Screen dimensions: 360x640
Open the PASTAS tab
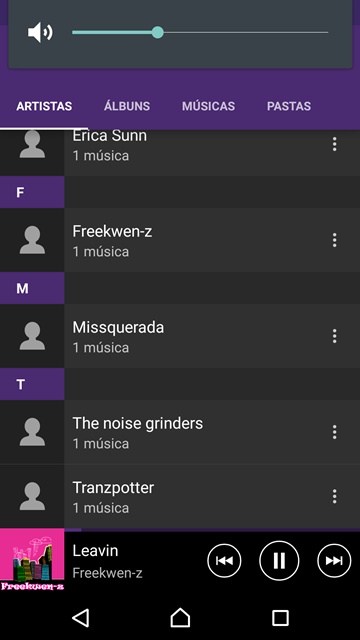tap(289, 106)
